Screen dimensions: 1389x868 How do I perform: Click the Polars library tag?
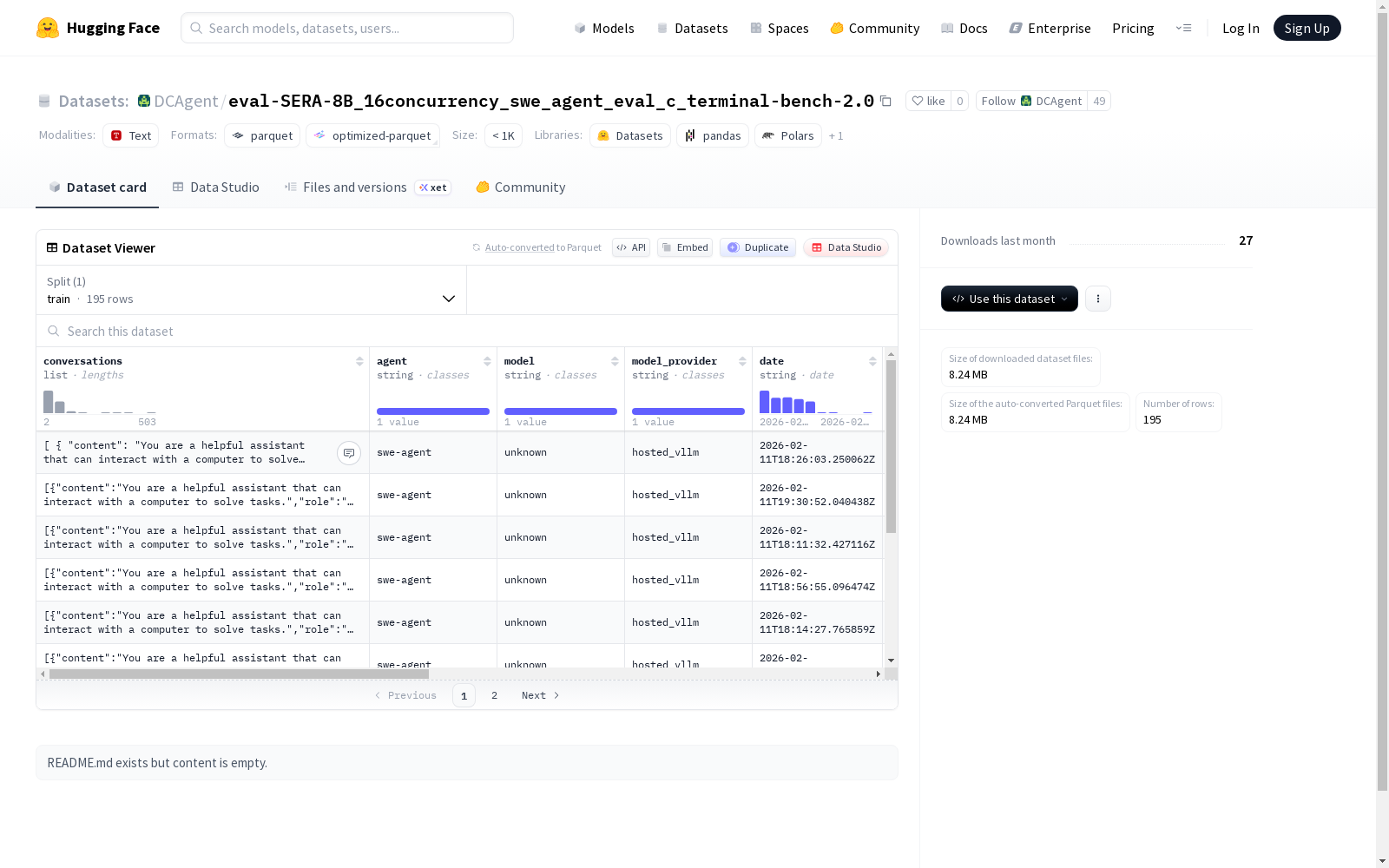788,135
